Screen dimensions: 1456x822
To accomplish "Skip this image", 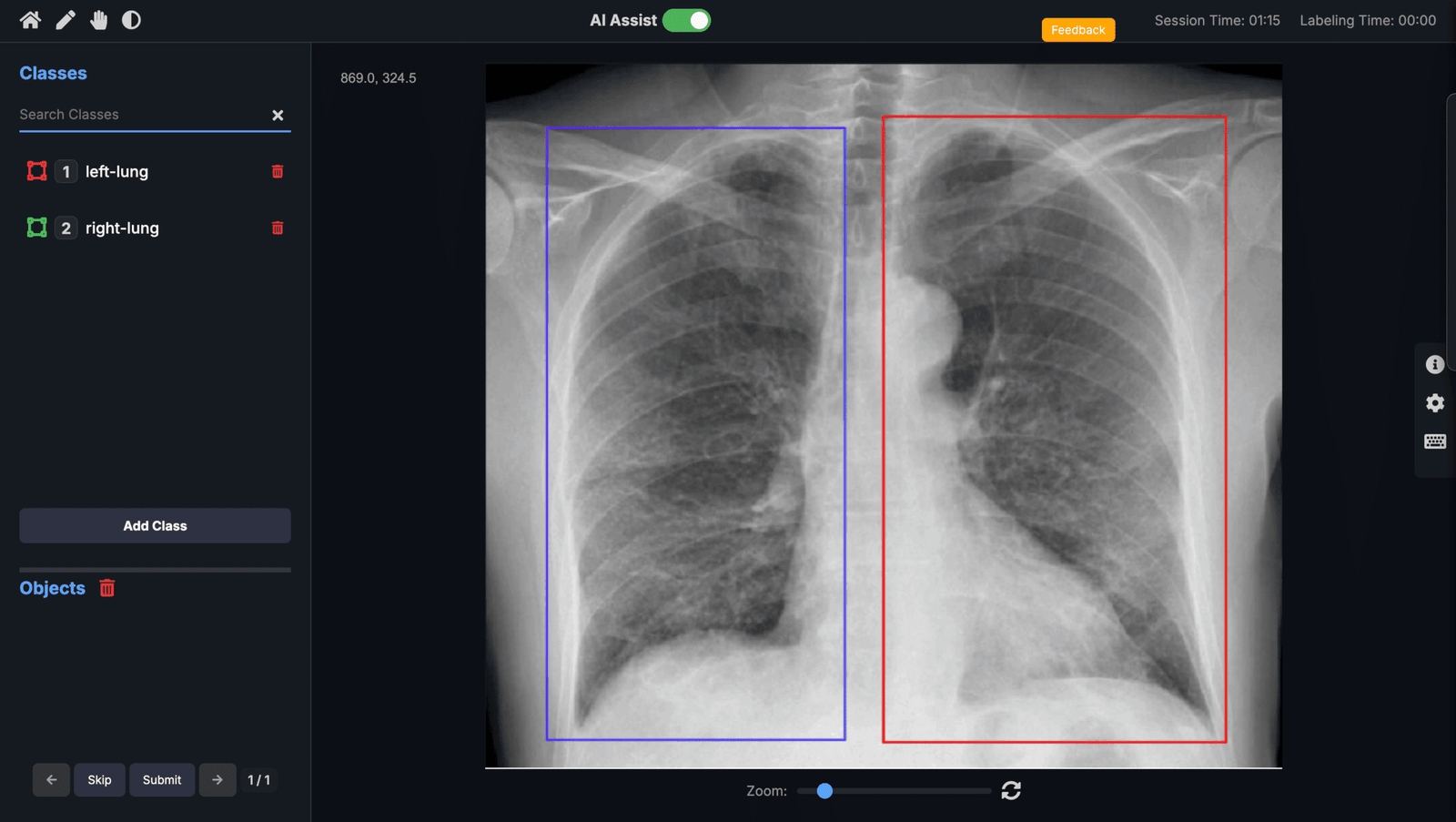I will (99, 780).
